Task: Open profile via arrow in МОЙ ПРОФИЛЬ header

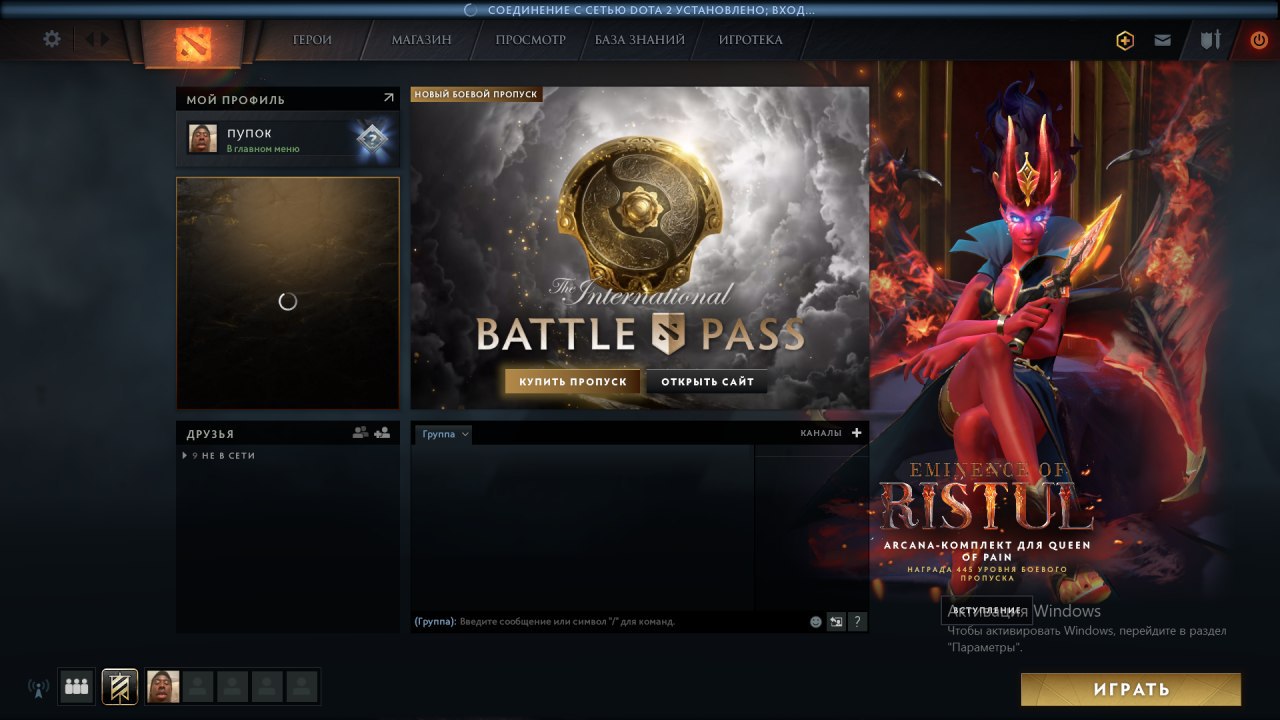Action: click(x=388, y=98)
